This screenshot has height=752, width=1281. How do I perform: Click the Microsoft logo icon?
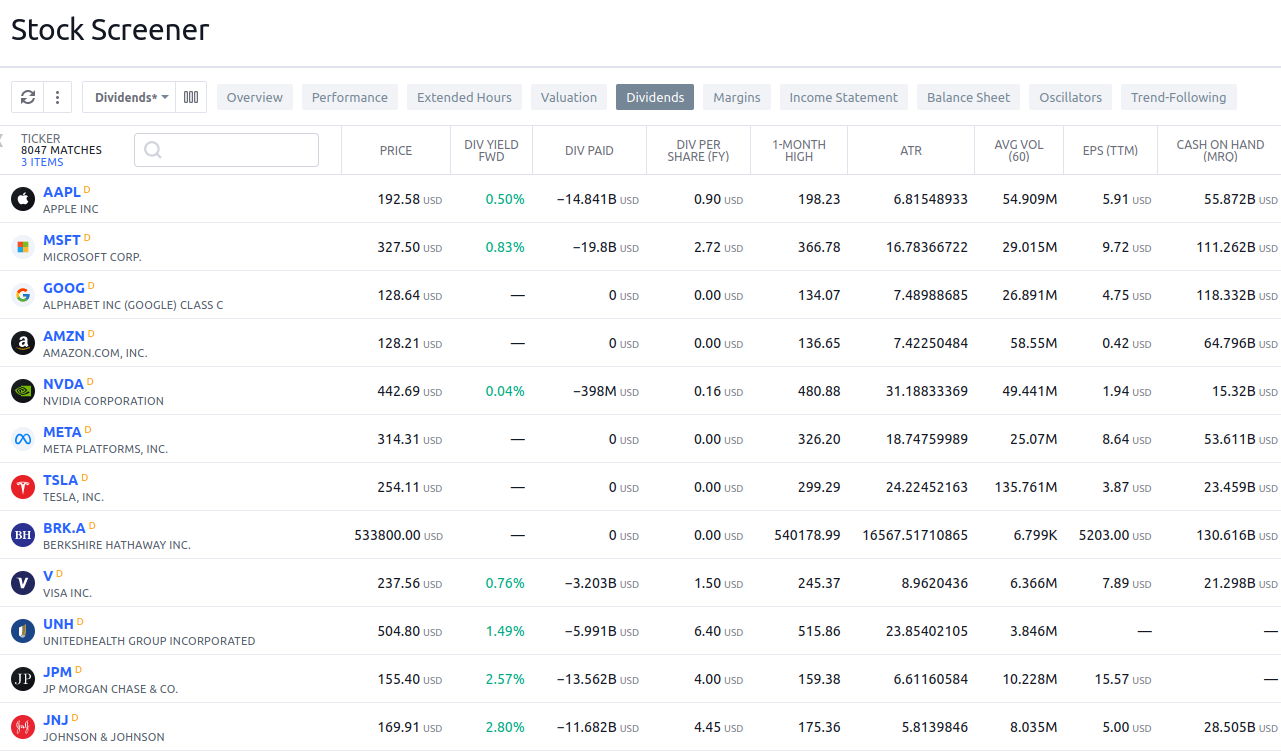[23, 247]
